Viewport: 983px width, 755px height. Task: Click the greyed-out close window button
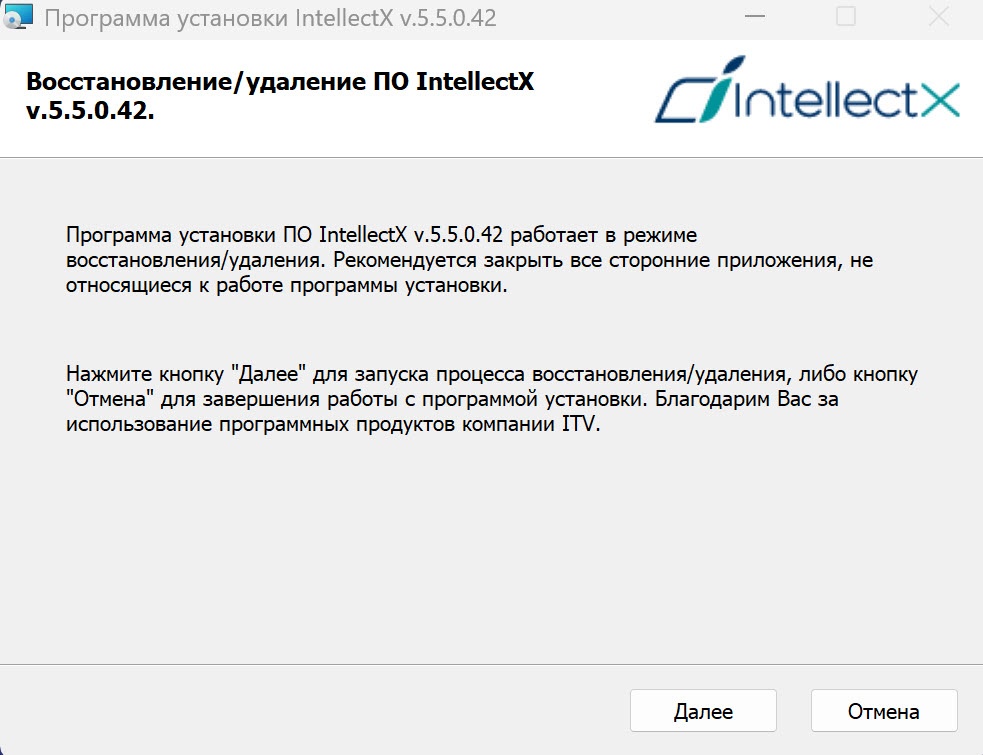click(x=938, y=17)
